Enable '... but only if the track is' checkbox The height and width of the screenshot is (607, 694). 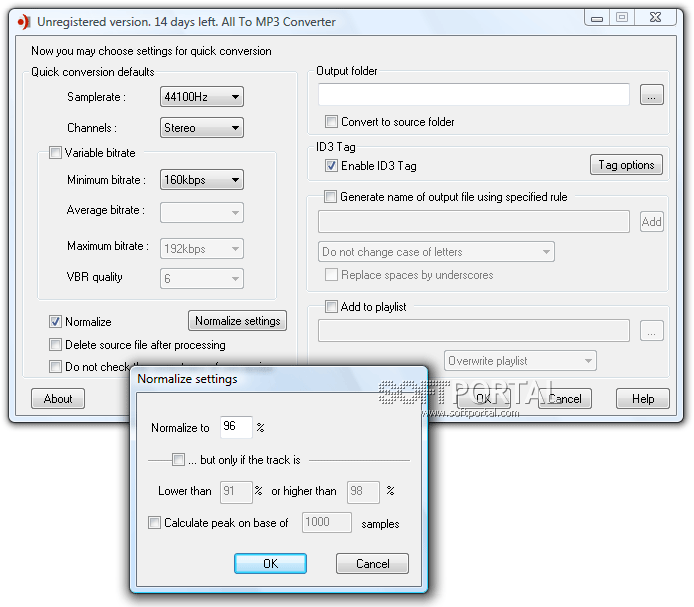click(178, 460)
